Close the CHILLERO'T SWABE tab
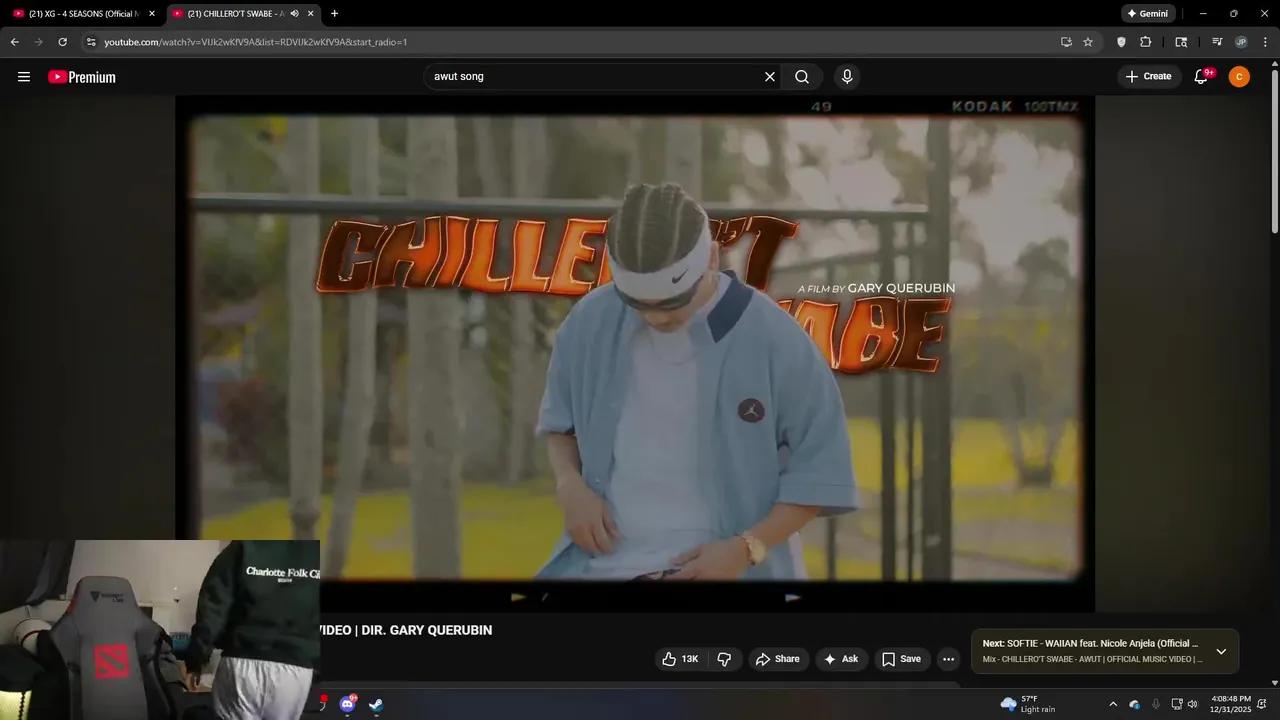The height and width of the screenshot is (720, 1280). click(x=311, y=14)
